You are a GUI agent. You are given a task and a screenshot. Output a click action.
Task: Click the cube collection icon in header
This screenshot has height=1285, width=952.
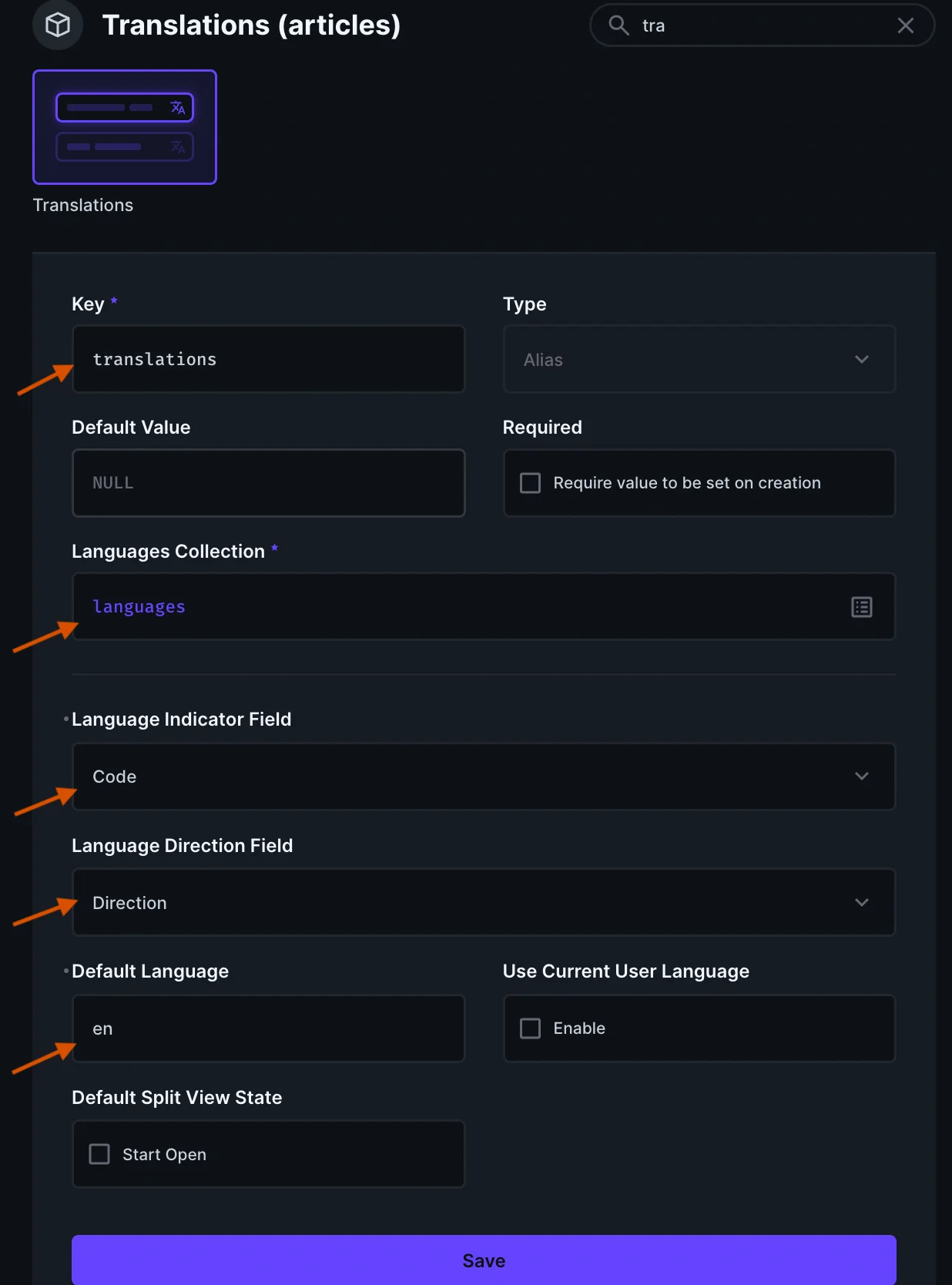click(58, 25)
